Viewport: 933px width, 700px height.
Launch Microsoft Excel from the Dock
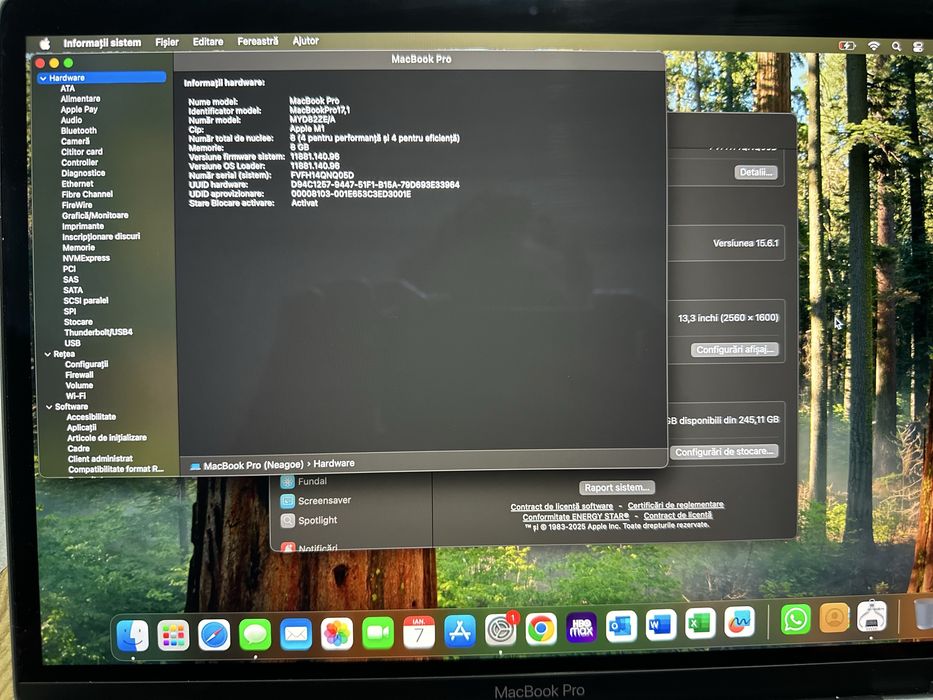pyautogui.click(x=700, y=624)
